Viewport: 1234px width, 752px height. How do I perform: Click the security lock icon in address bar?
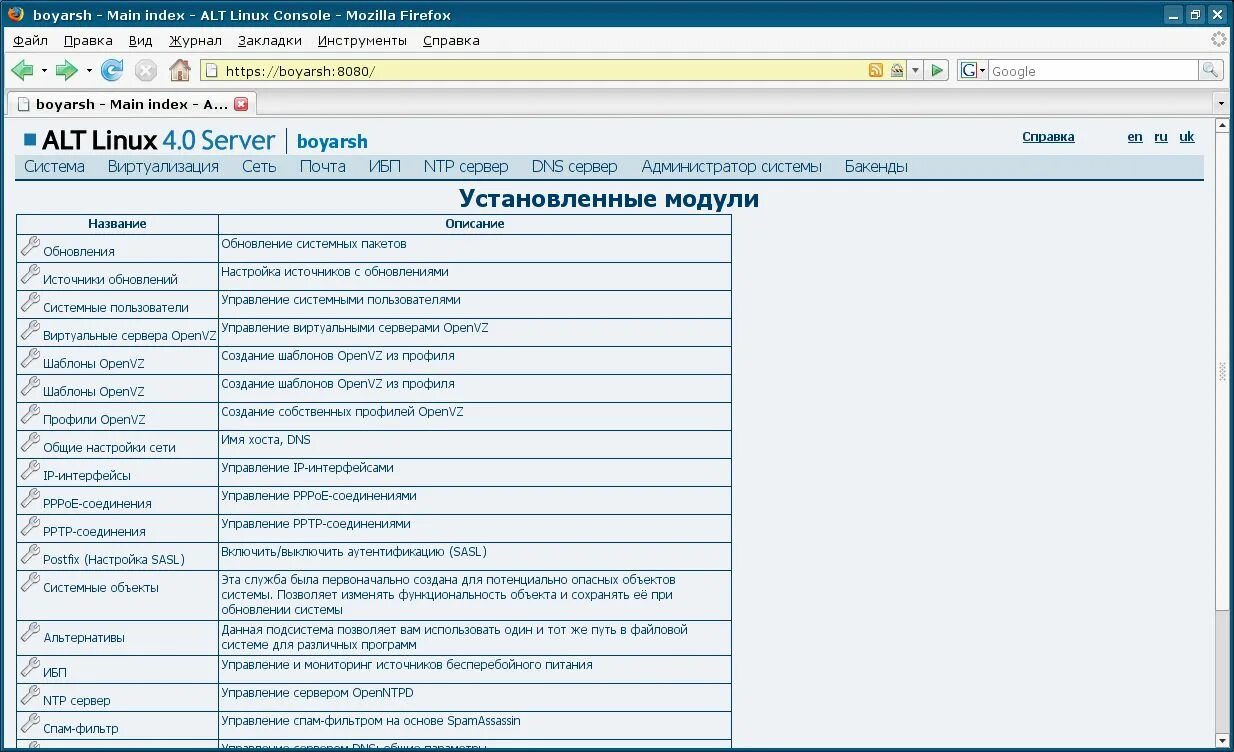[x=897, y=70]
